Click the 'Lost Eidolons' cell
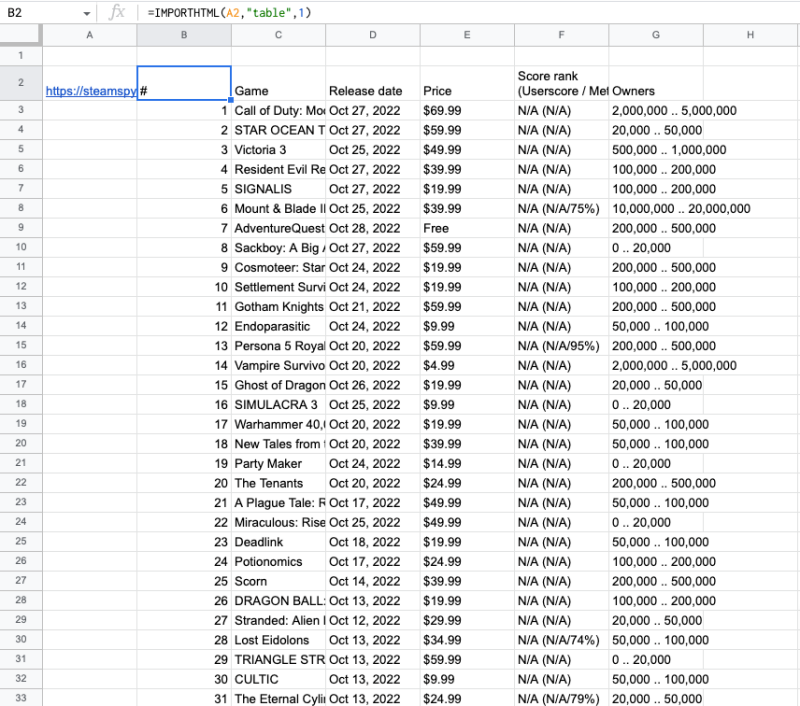 pyautogui.click(x=278, y=640)
